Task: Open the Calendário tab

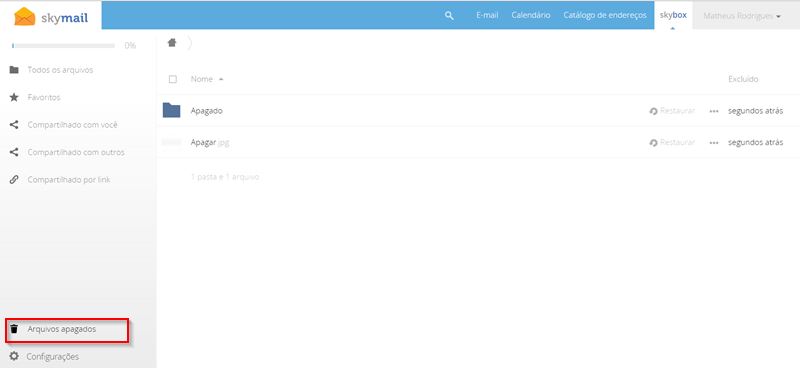Action: click(x=531, y=15)
